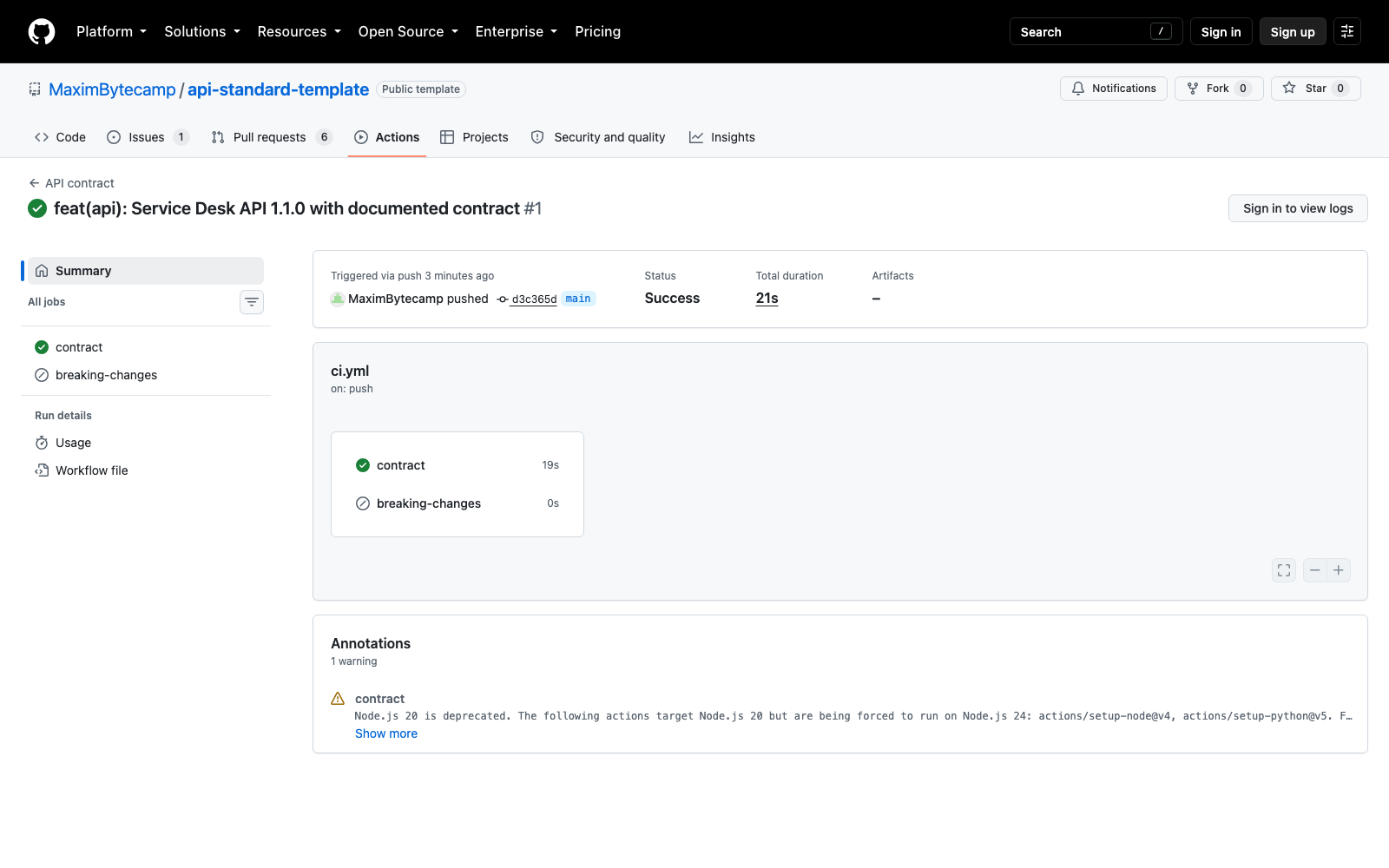Click the contract job in workflow graph
This screenshot has width=1389, height=868.
[x=458, y=465]
